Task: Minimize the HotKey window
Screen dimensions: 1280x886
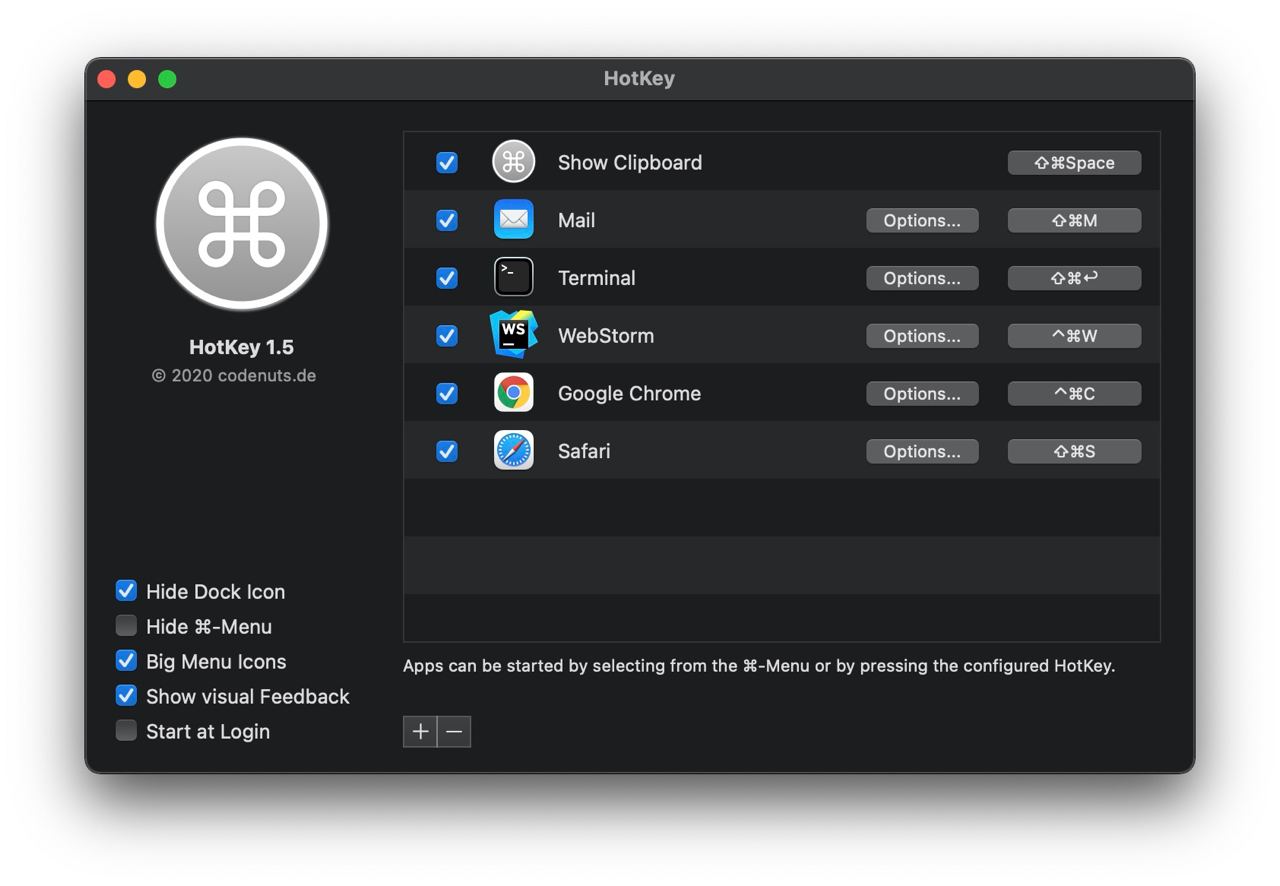Action: click(x=137, y=79)
